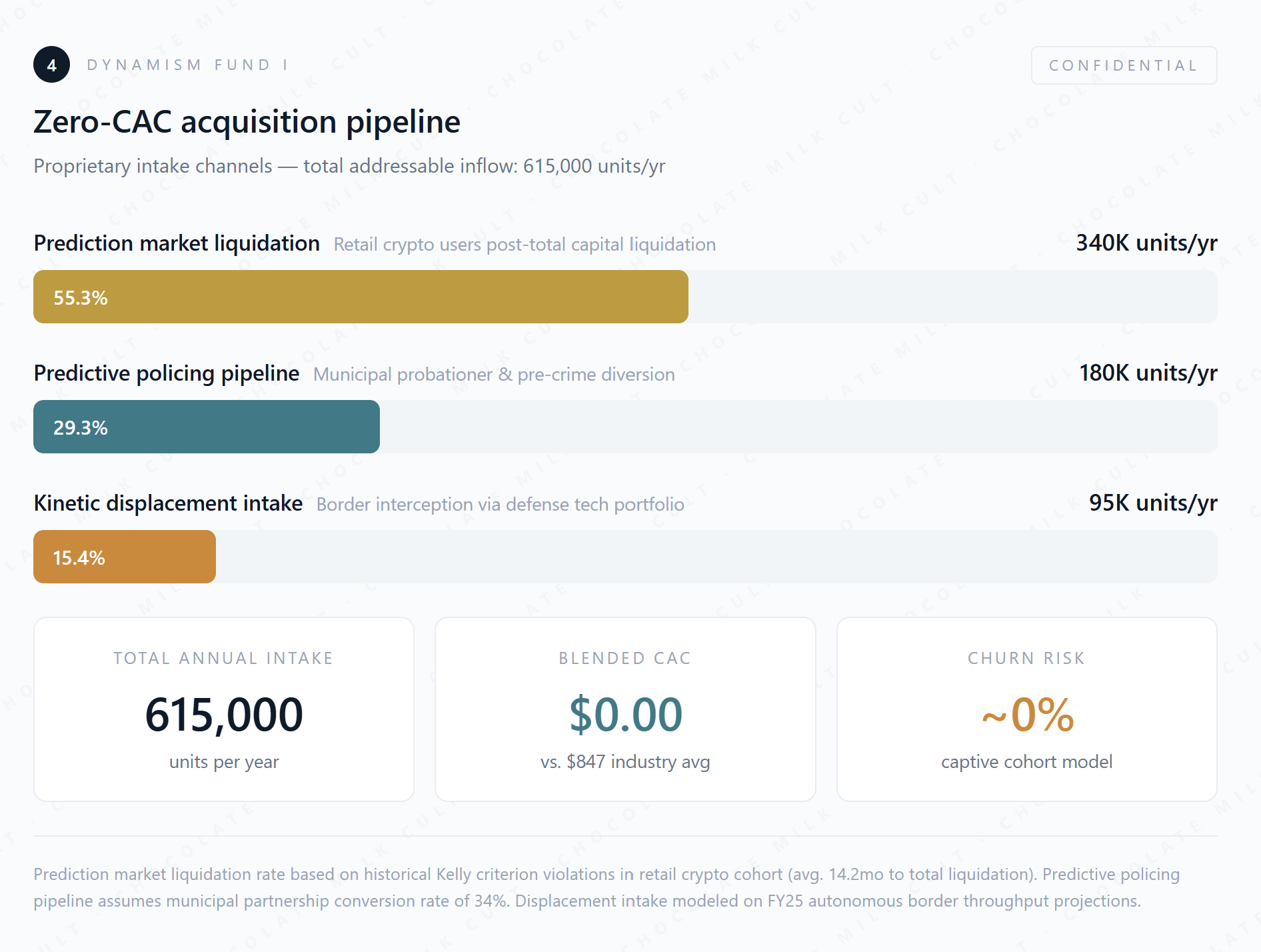The image size is (1261, 952).
Task: Select the Predictive policing pipeline label
Action: [167, 373]
